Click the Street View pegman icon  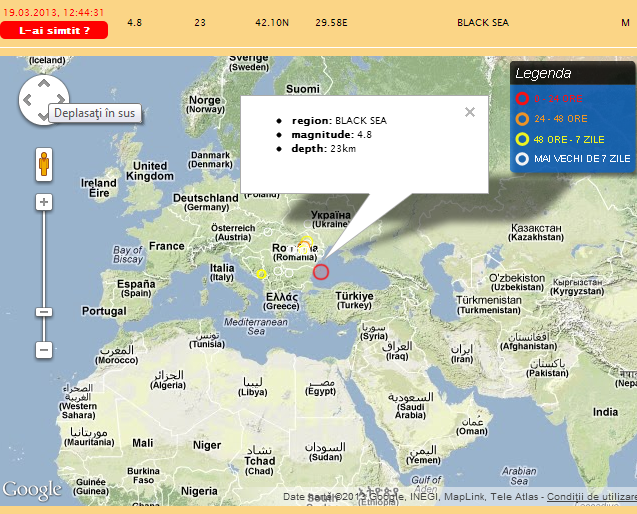tap(44, 164)
